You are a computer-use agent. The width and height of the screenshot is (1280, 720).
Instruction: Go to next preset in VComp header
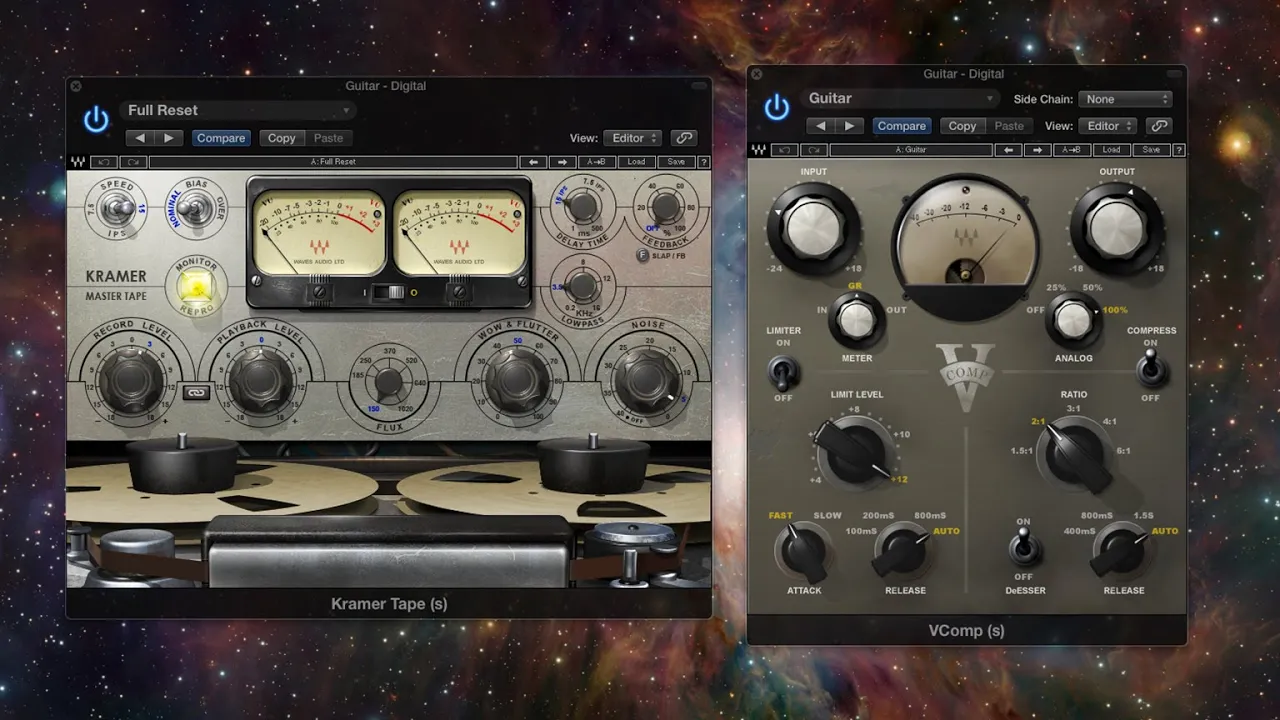(x=850, y=126)
